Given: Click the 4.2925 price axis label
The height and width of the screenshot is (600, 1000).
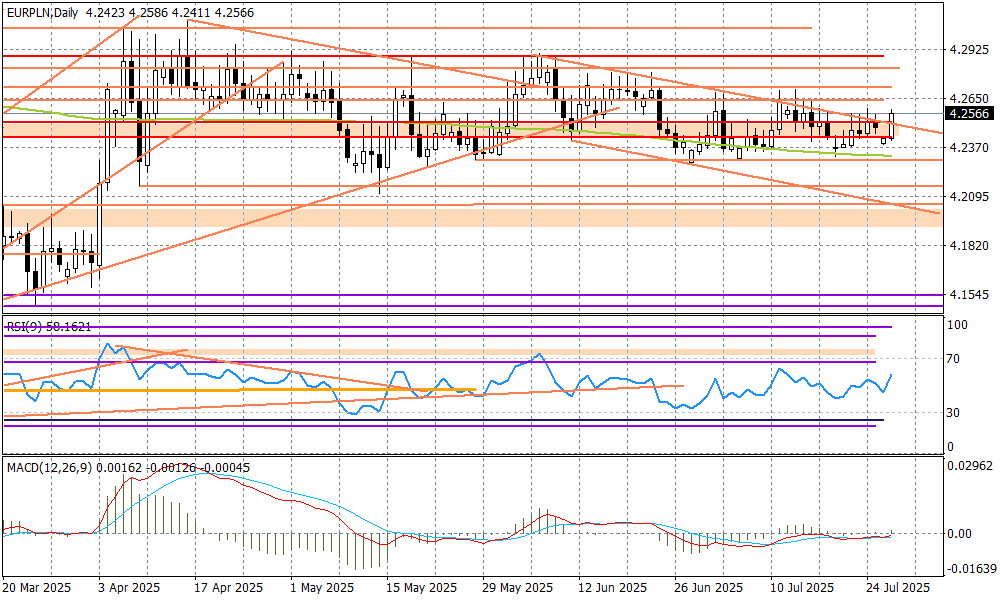Looking at the screenshot, I should (969, 48).
